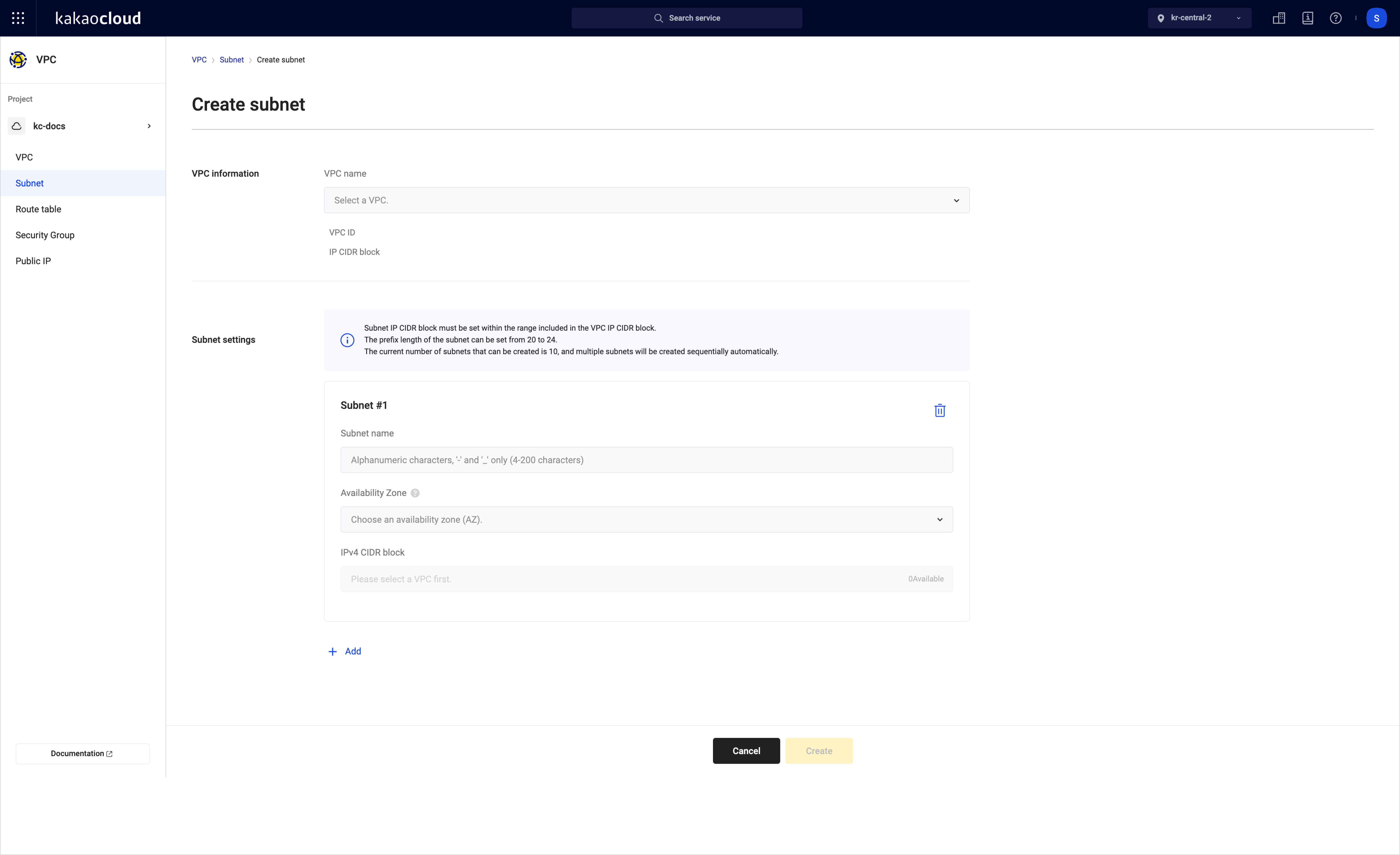This screenshot has height=855, width=1400.
Task: Click the external link icon on Documentation
Action: pos(110,754)
